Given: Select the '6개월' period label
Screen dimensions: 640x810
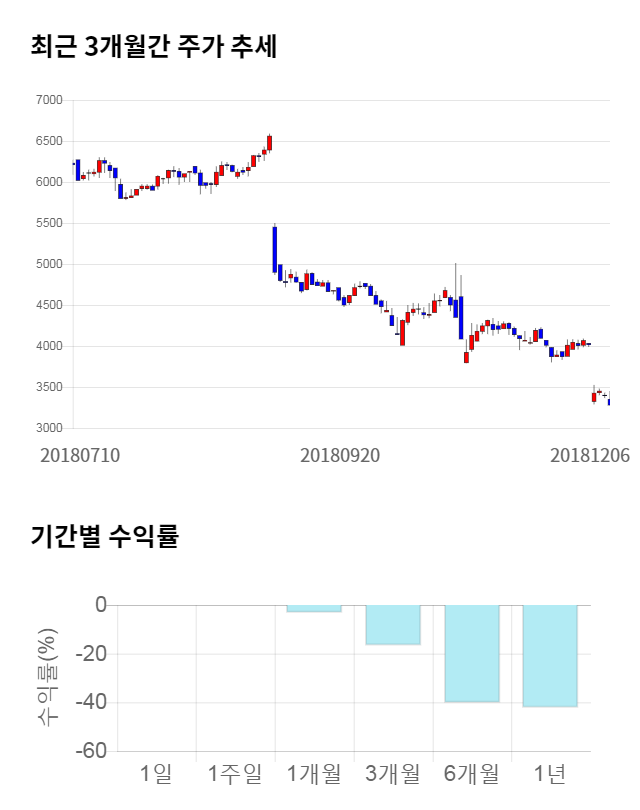Looking at the screenshot, I should click(472, 773).
